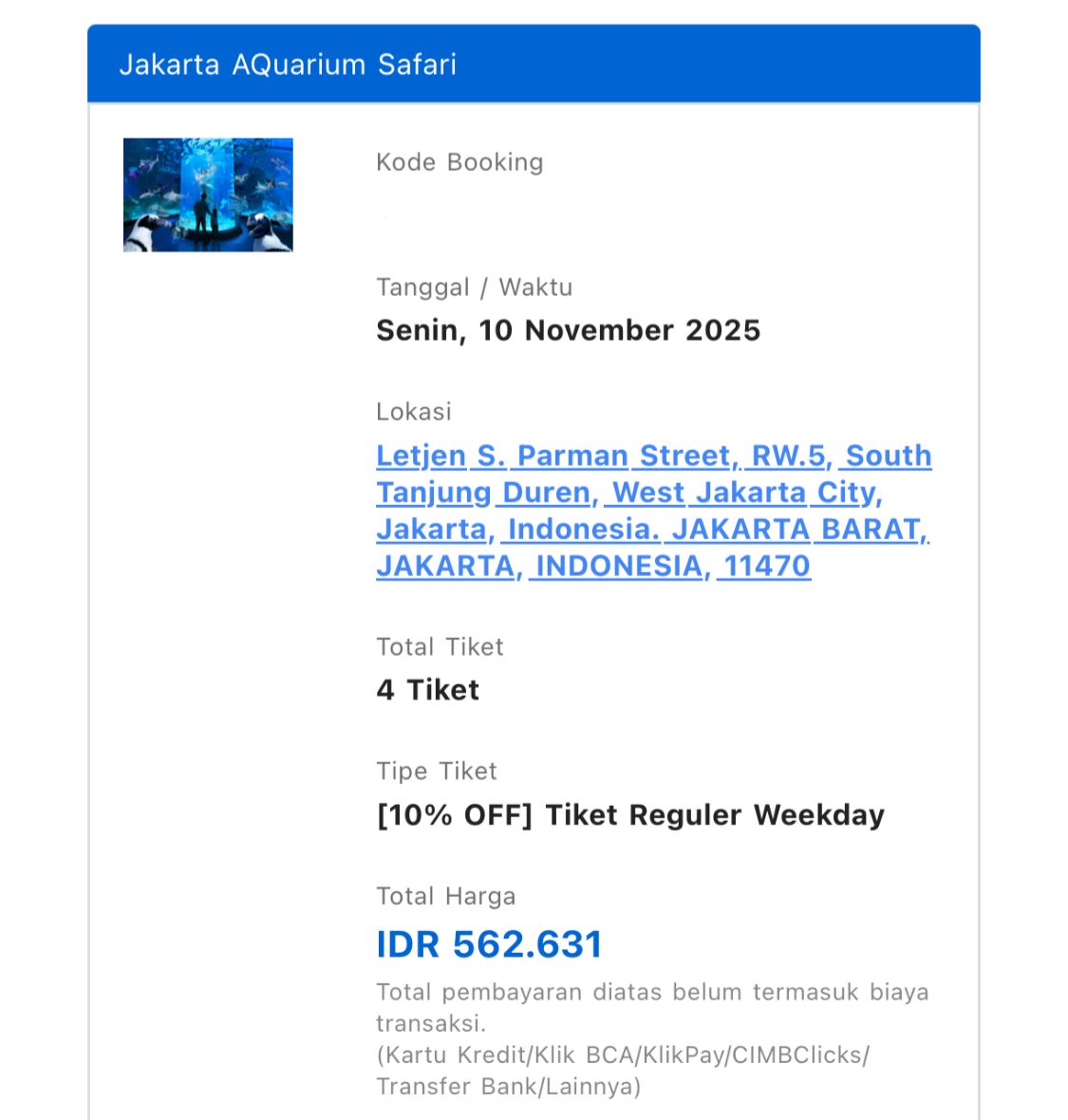
Task: Click the 'Total Tiket' label
Action: coord(440,646)
